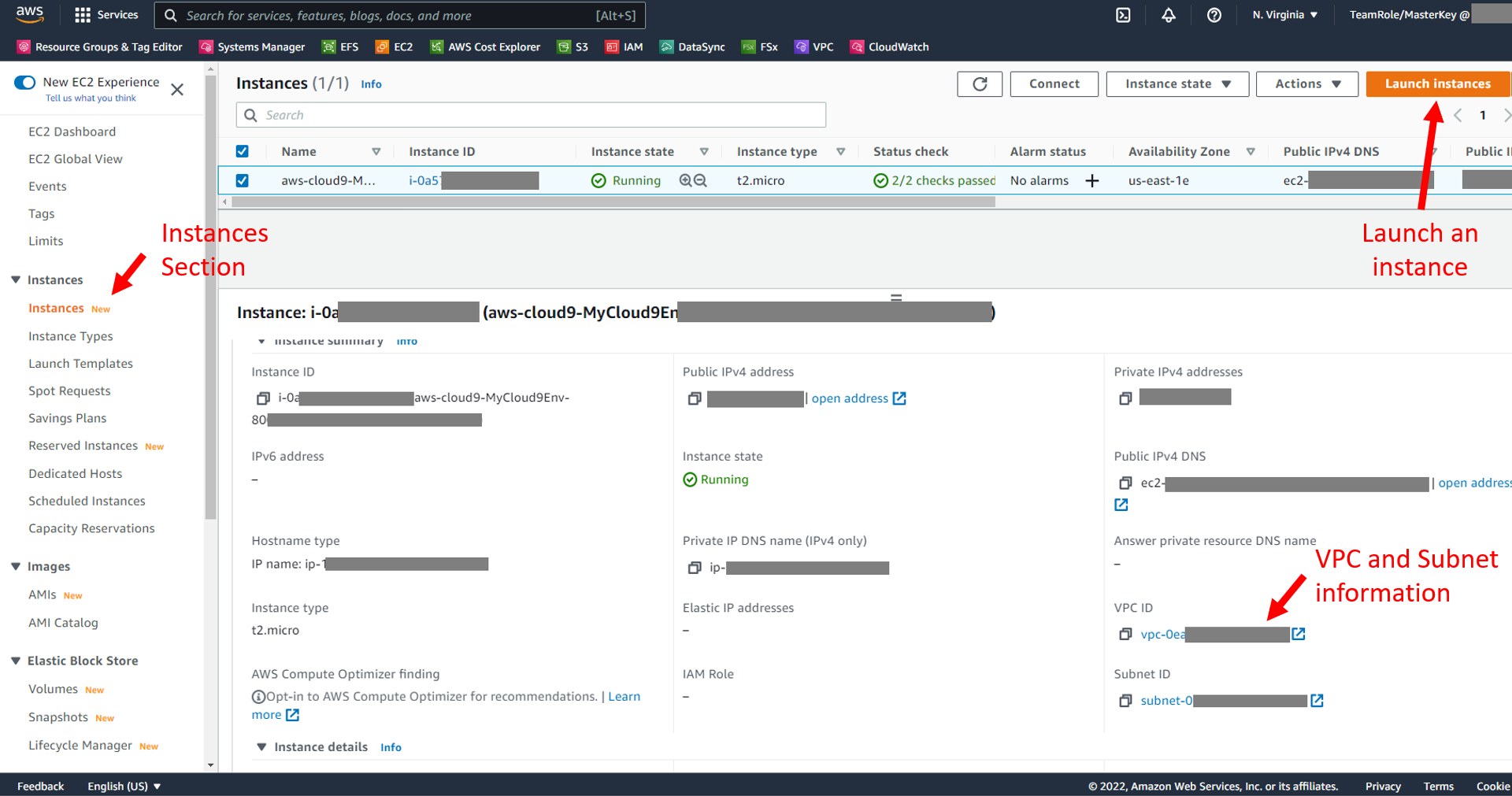This screenshot has width=1512, height=796.
Task: Open Capacity Reservations
Action: click(92, 528)
